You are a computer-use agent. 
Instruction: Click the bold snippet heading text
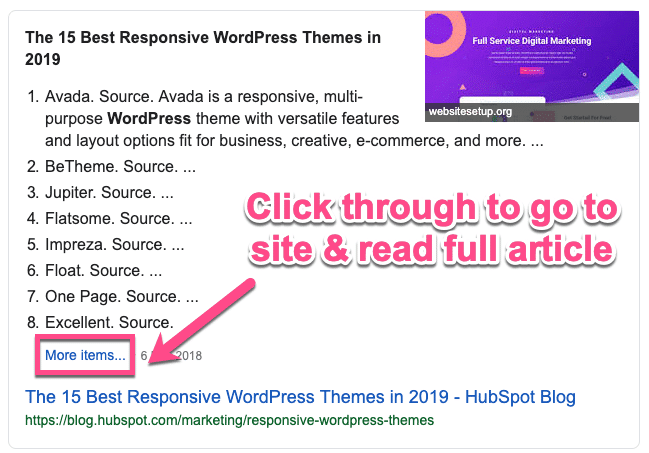click(203, 48)
